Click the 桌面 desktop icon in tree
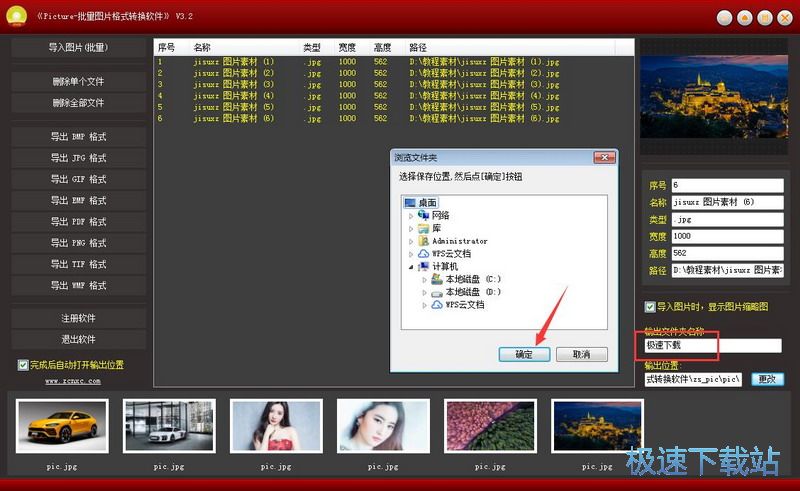This screenshot has height=491, width=800. [x=410, y=202]
